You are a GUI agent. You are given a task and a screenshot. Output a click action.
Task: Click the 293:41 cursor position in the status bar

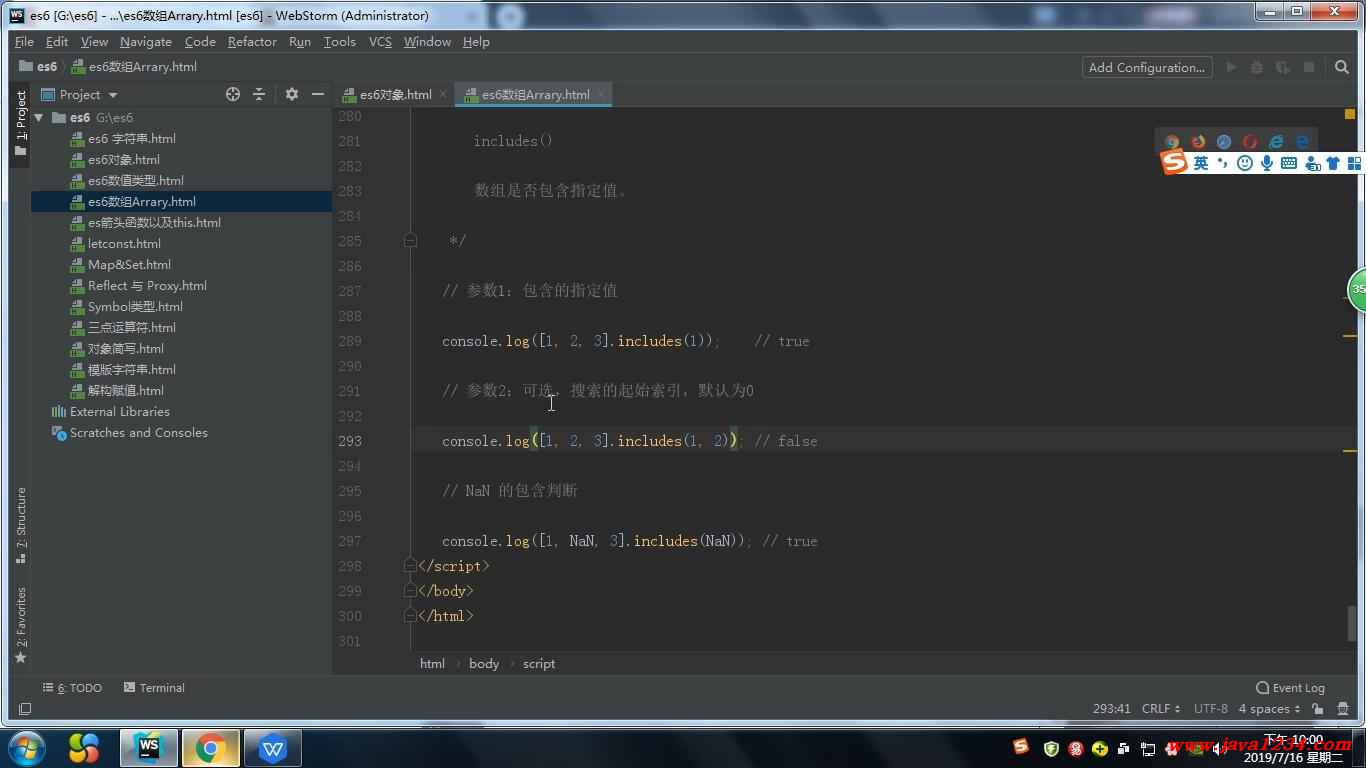[1112, 708]
